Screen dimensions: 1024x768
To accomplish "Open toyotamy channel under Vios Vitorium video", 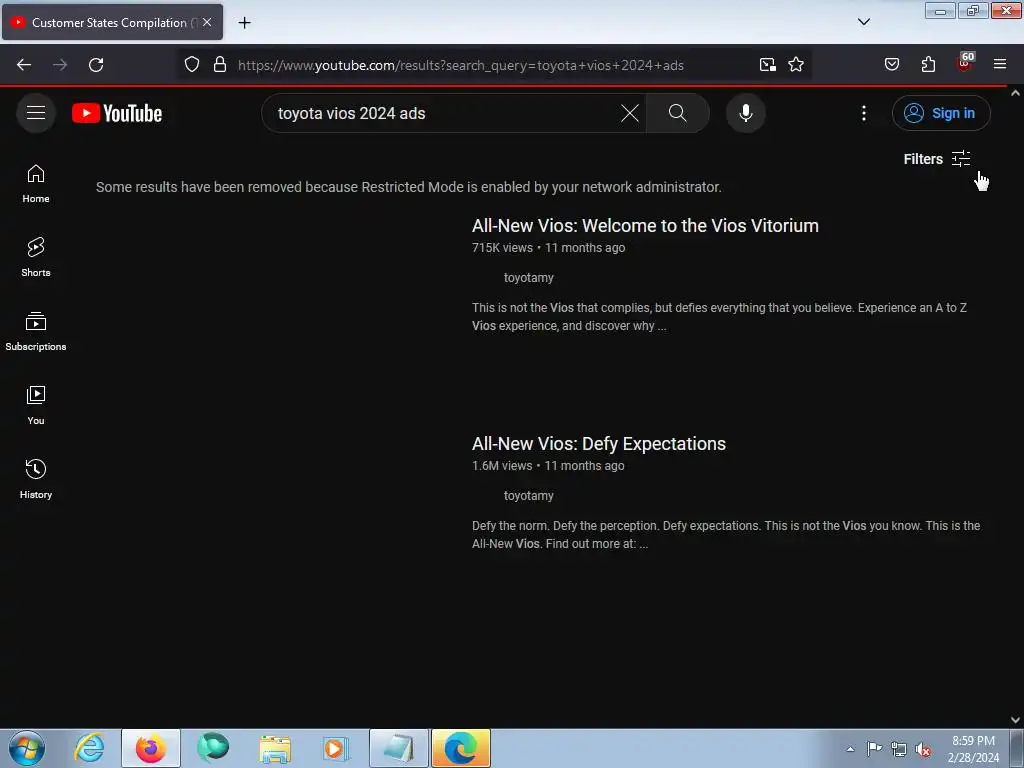I will 528,278.
